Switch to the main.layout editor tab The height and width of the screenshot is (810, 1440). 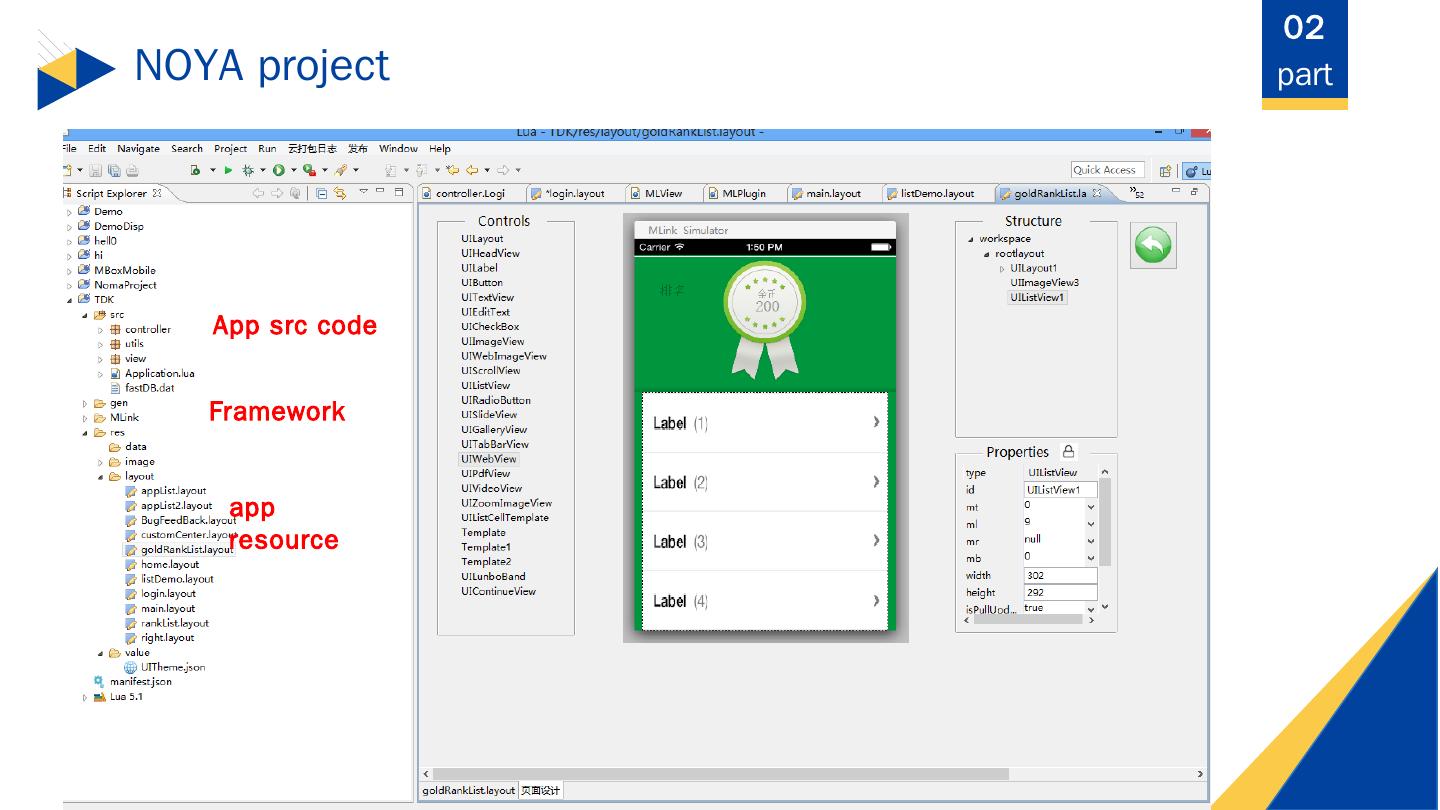[832, 194]
